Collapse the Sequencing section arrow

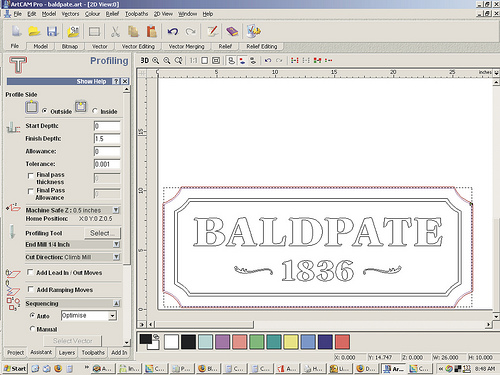coord(116,303)
